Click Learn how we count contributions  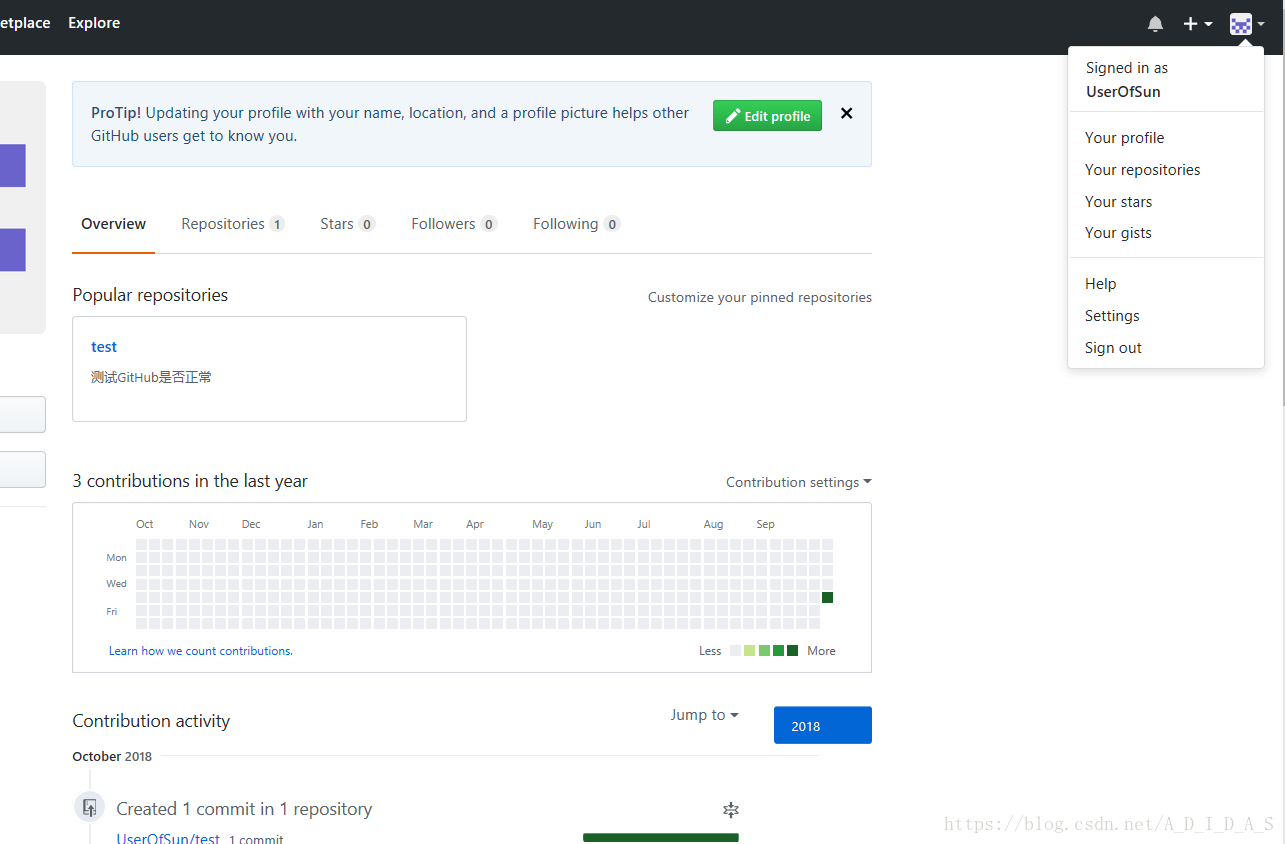201,651
